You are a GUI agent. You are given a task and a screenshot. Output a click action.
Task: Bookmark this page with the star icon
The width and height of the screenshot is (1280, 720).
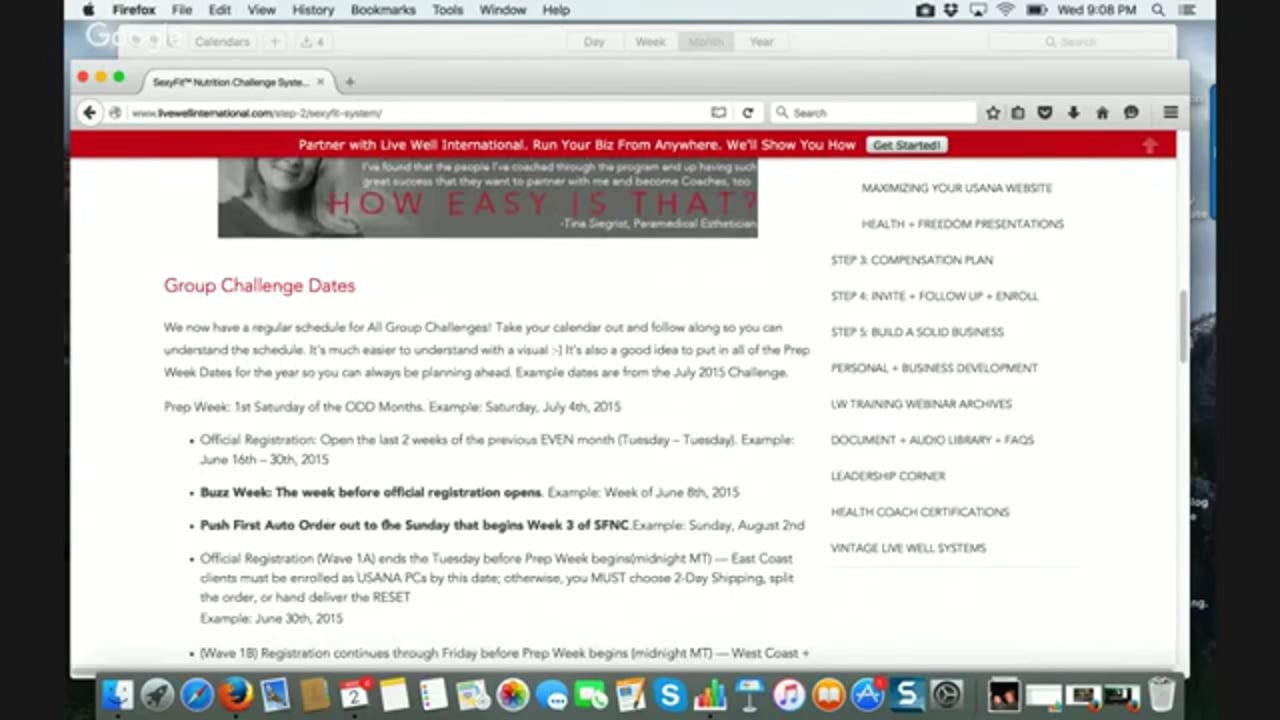click(993, 113)
